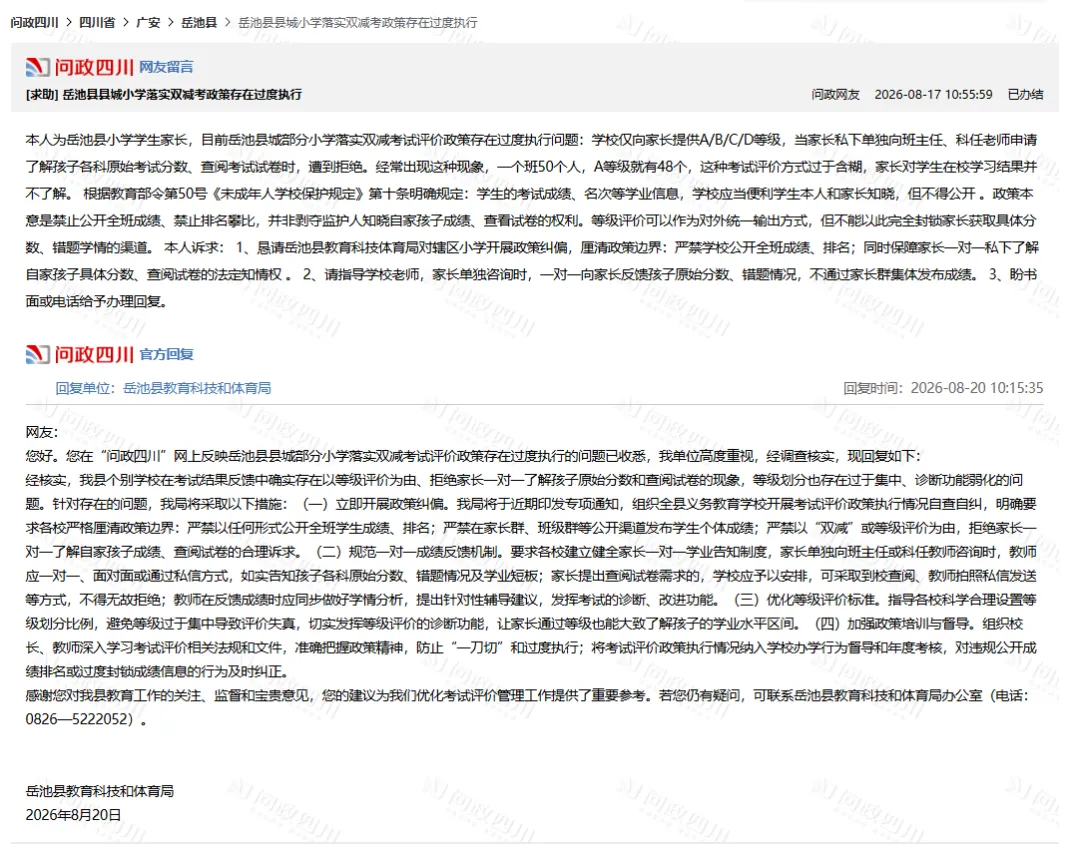The image size is (1080, 844).
Task: Click the poster name 问政网友
Action: [x=835, y=94]
